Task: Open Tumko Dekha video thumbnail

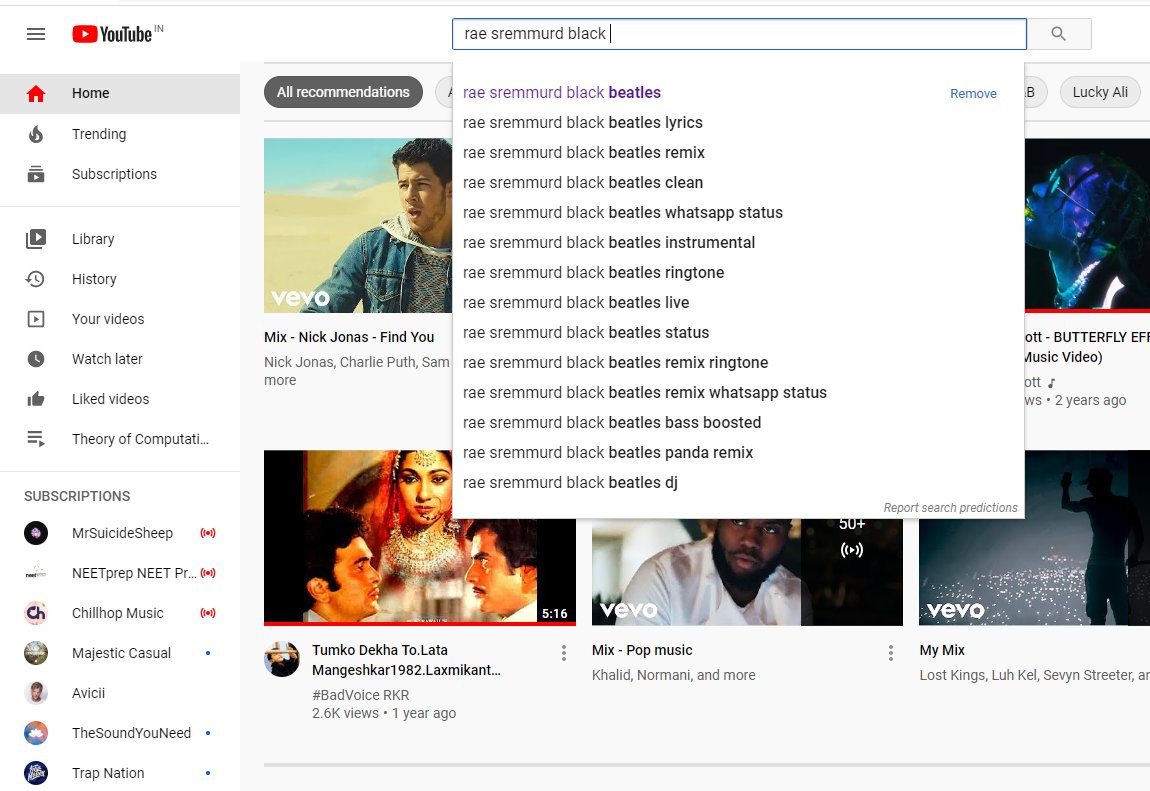Action: click(420, 537)
